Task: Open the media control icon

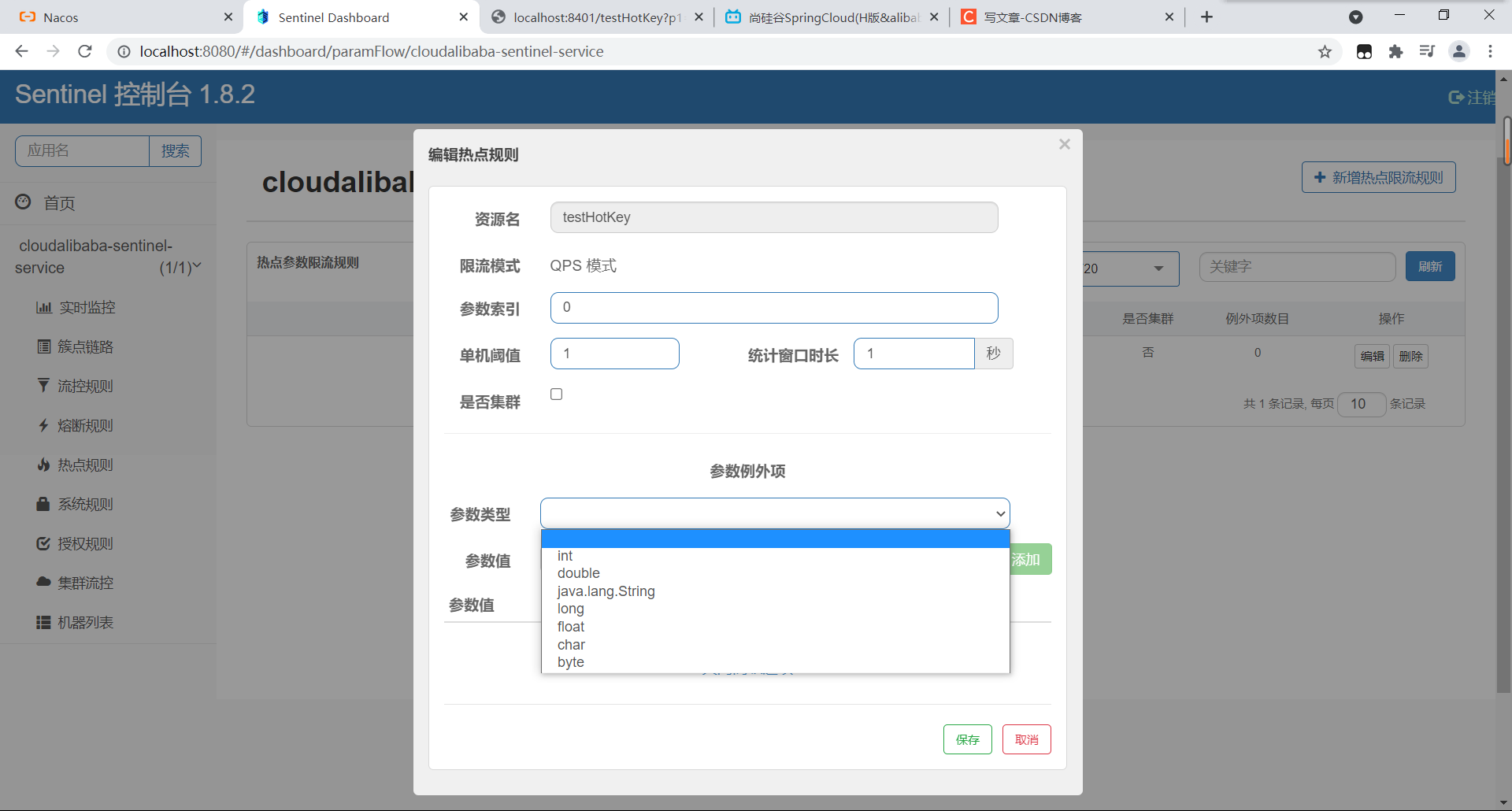Action: click(x=1427, y=51)
